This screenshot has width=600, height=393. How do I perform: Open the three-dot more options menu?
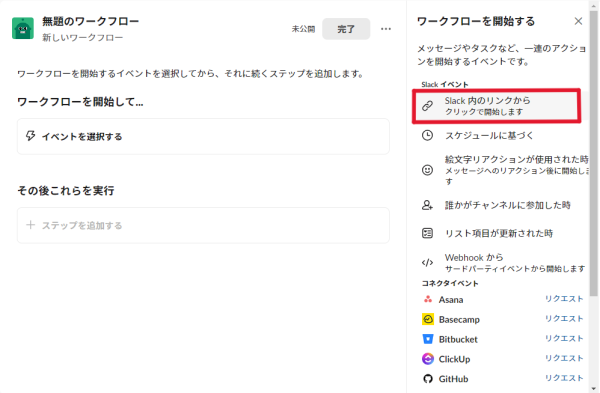coord(386,29)
